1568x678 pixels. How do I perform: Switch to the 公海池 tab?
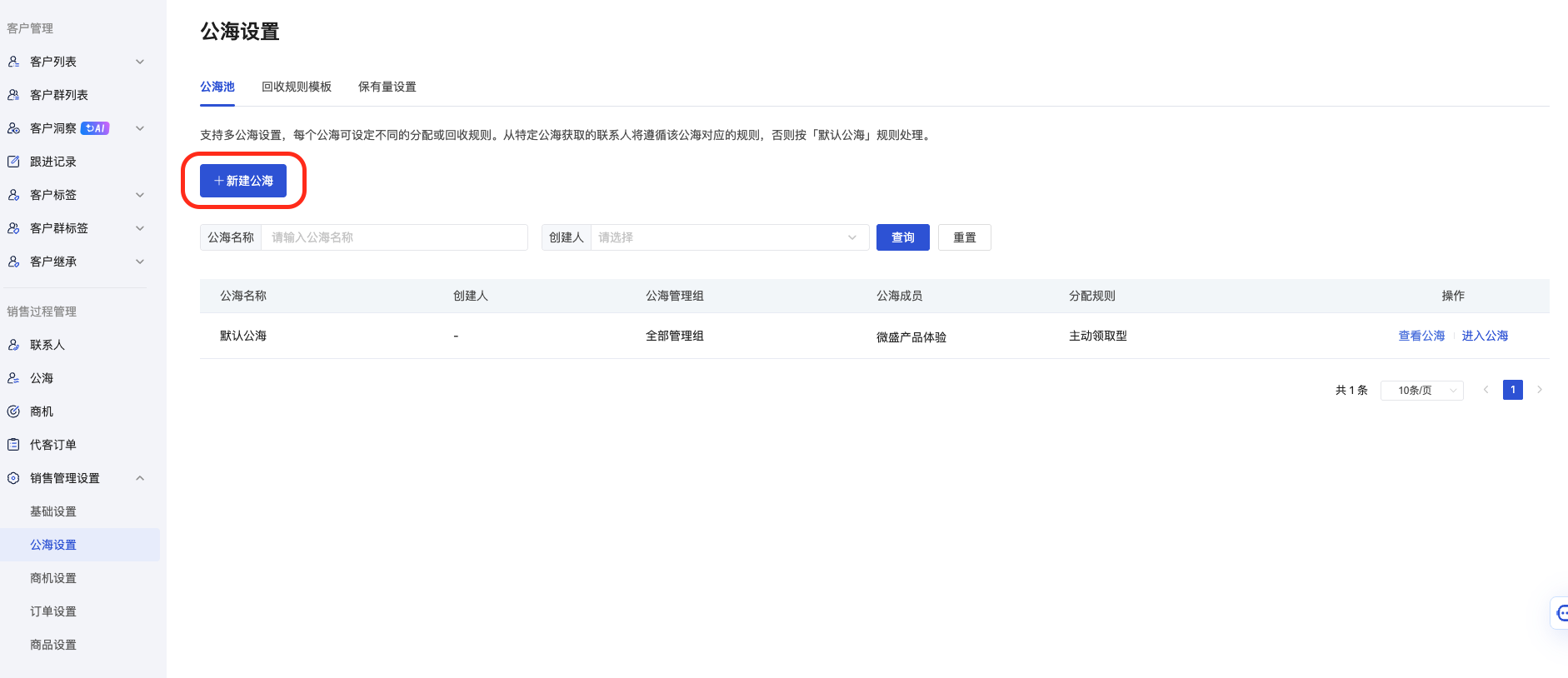[x=217, y=87]
